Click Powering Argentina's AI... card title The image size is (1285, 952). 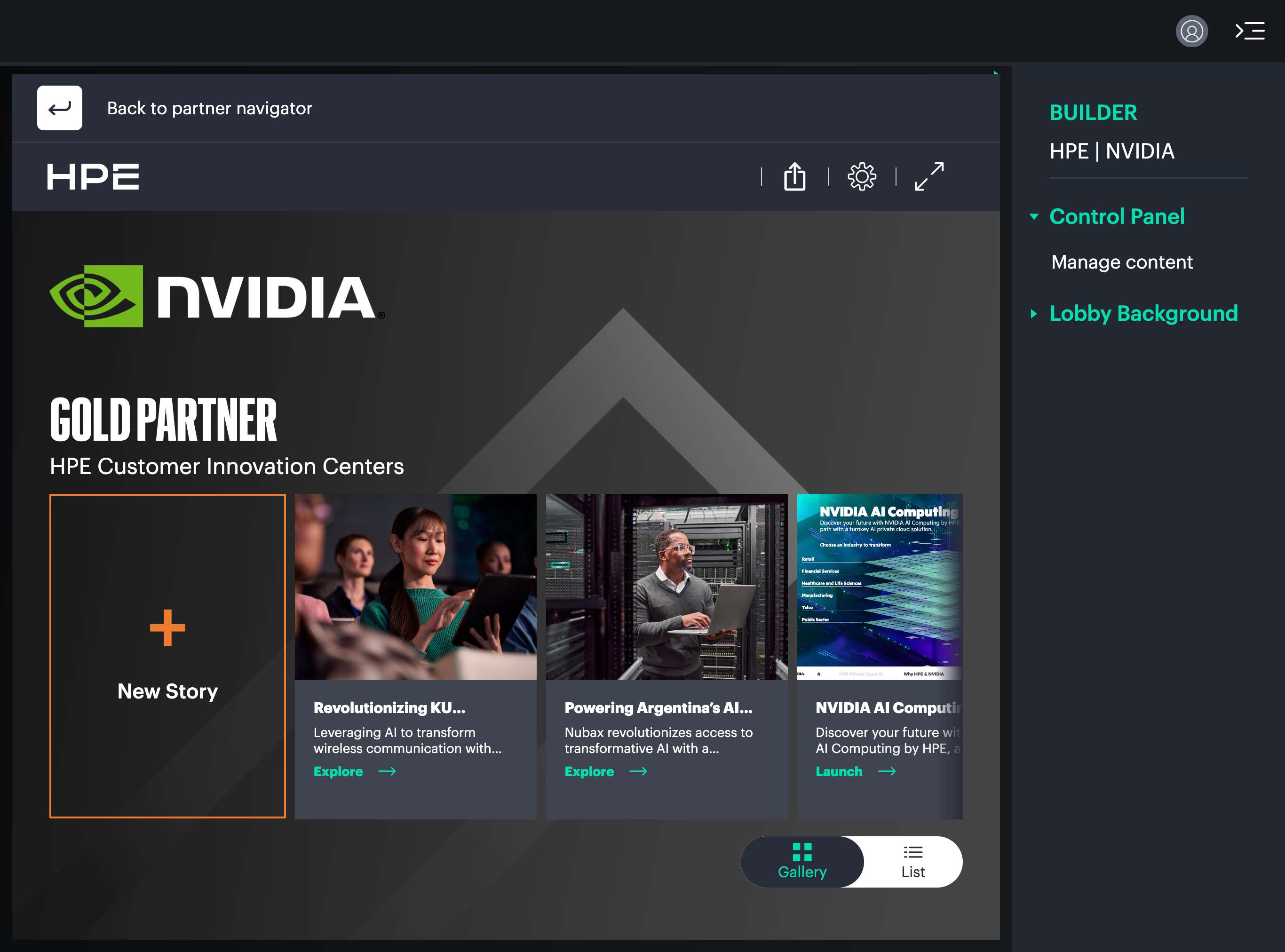(658, 708)
